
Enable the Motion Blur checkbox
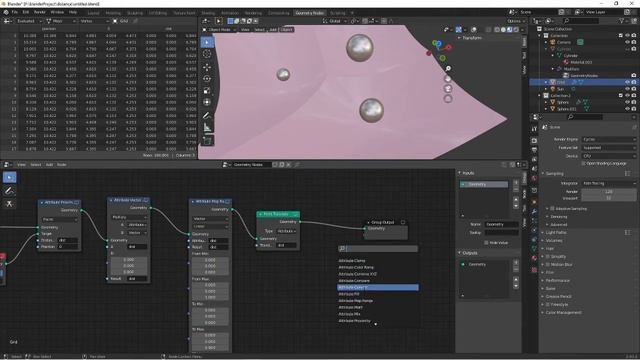[x=548, y=264]
